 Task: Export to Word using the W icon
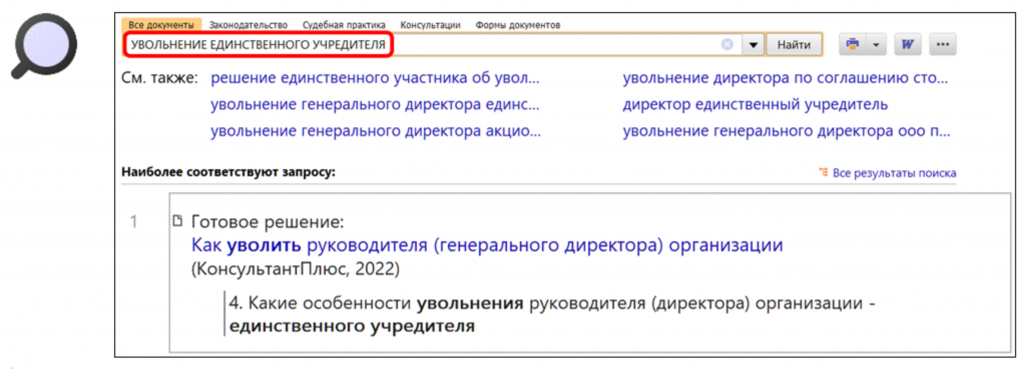tap(907, 44)
